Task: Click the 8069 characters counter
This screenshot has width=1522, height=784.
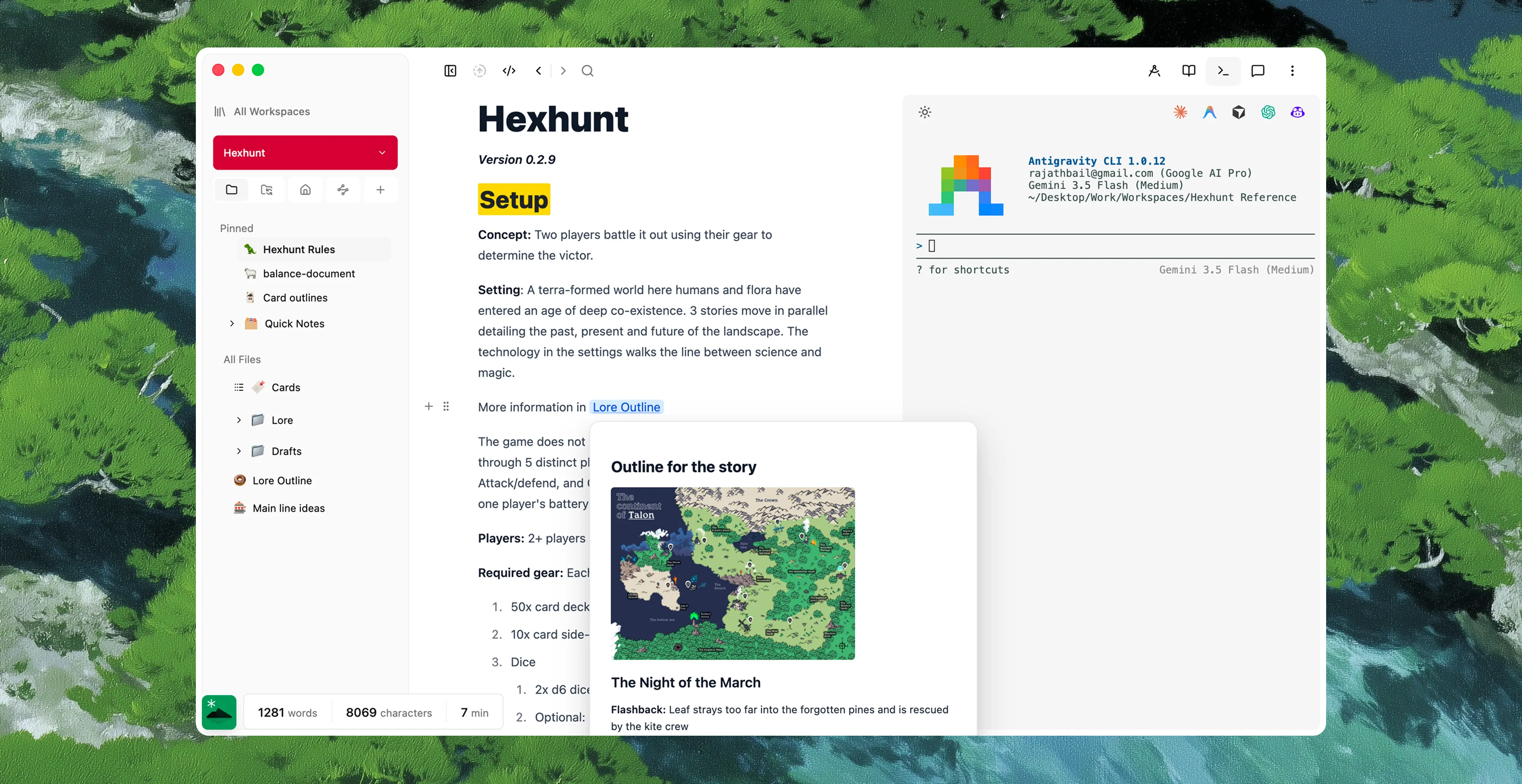Action: [389, 713]
